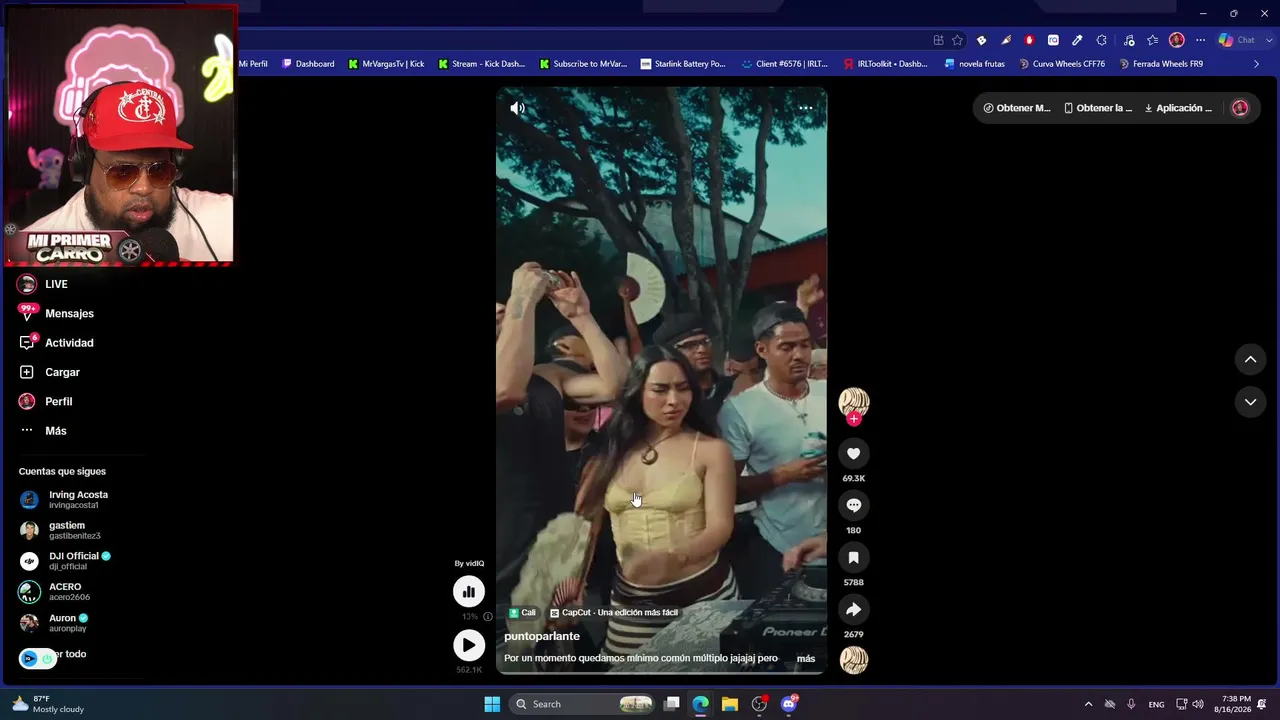The image size is (1280, 720).
Task: Open the gastiem followed account
Action: coord(60,530)
